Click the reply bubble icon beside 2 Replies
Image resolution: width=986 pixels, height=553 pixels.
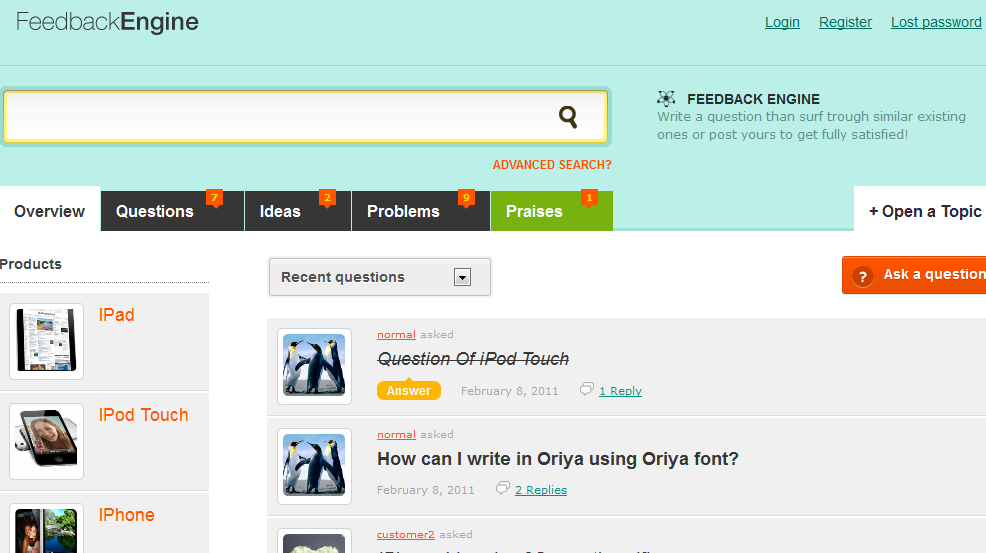point(502,488)
